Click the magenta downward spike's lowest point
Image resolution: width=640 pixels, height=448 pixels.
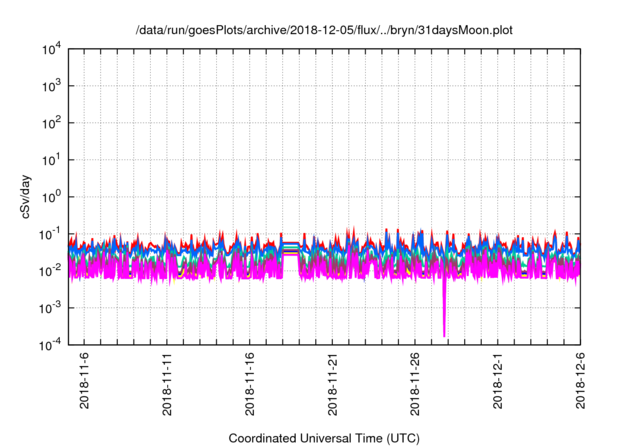pos(444,335)
